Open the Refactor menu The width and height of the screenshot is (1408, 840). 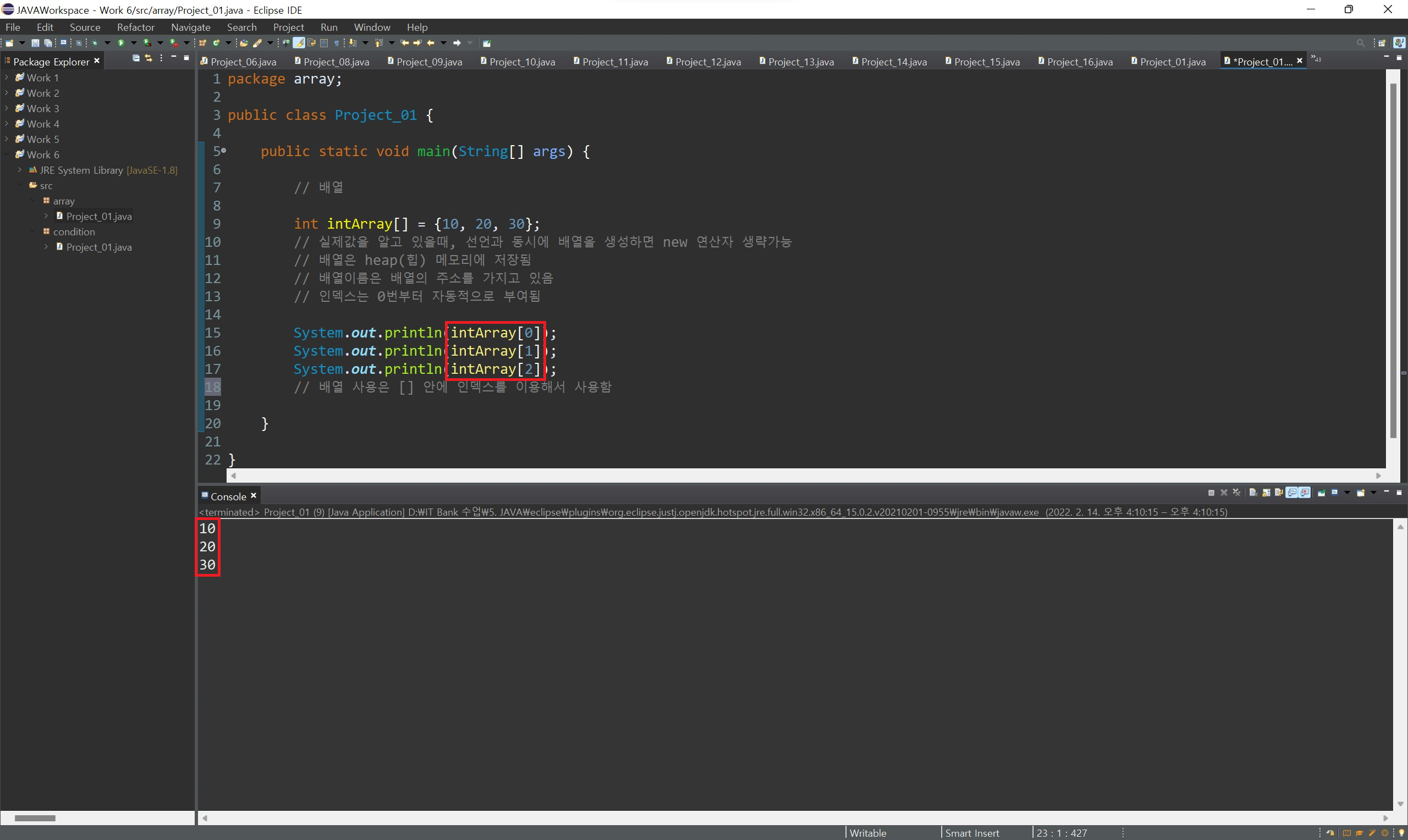(x=135, y=27)
